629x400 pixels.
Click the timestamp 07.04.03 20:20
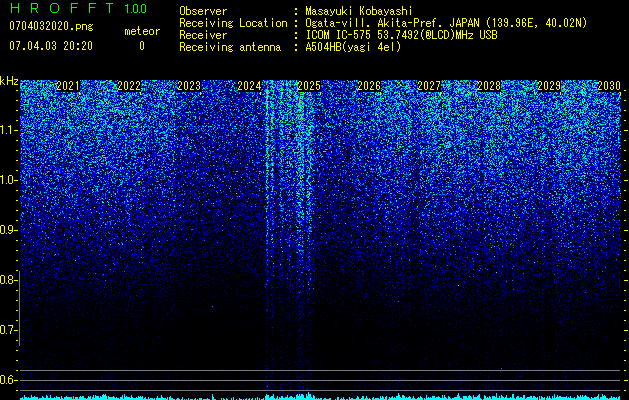point(51,46)
